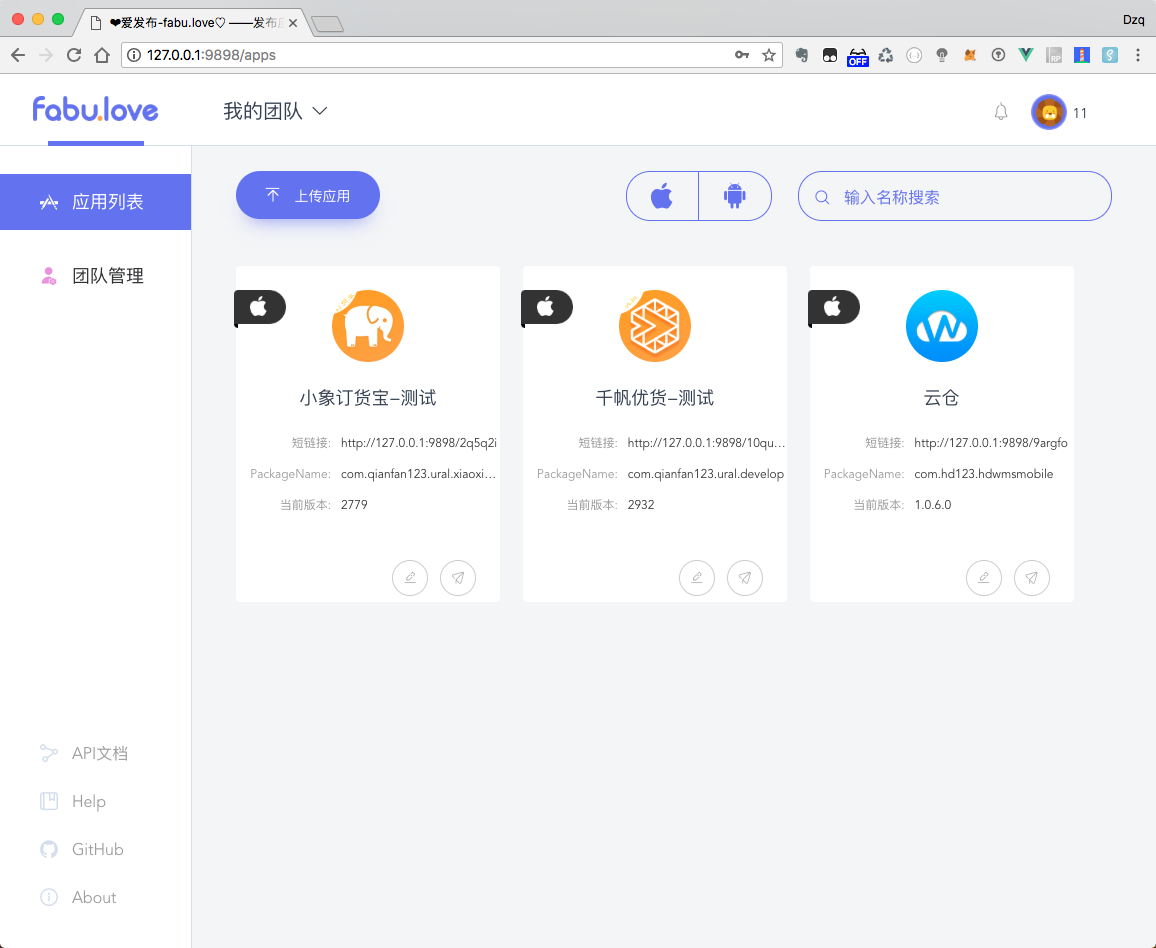Viewport: 1156px width, 948px height.
Task: Click version number 1.0.6.0
Action: [933, 505]
